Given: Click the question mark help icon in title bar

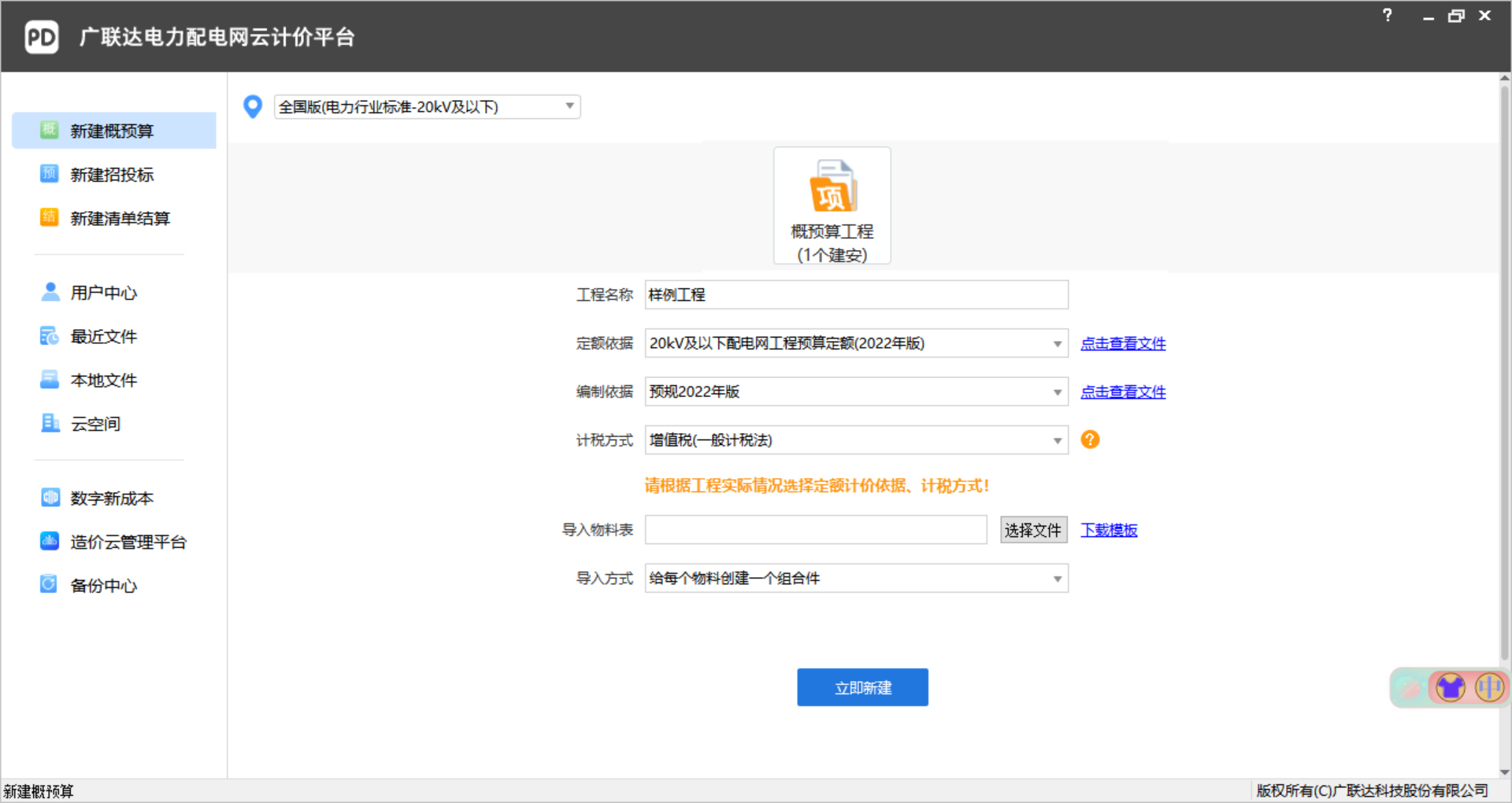Looking at the screenshot, I should (1388, 16).
